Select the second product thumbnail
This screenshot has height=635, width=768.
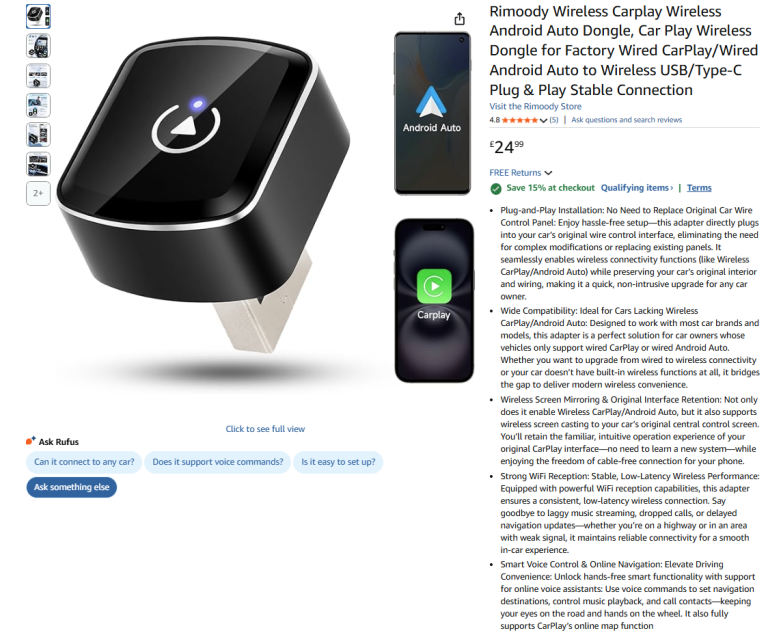pos(38,46)
